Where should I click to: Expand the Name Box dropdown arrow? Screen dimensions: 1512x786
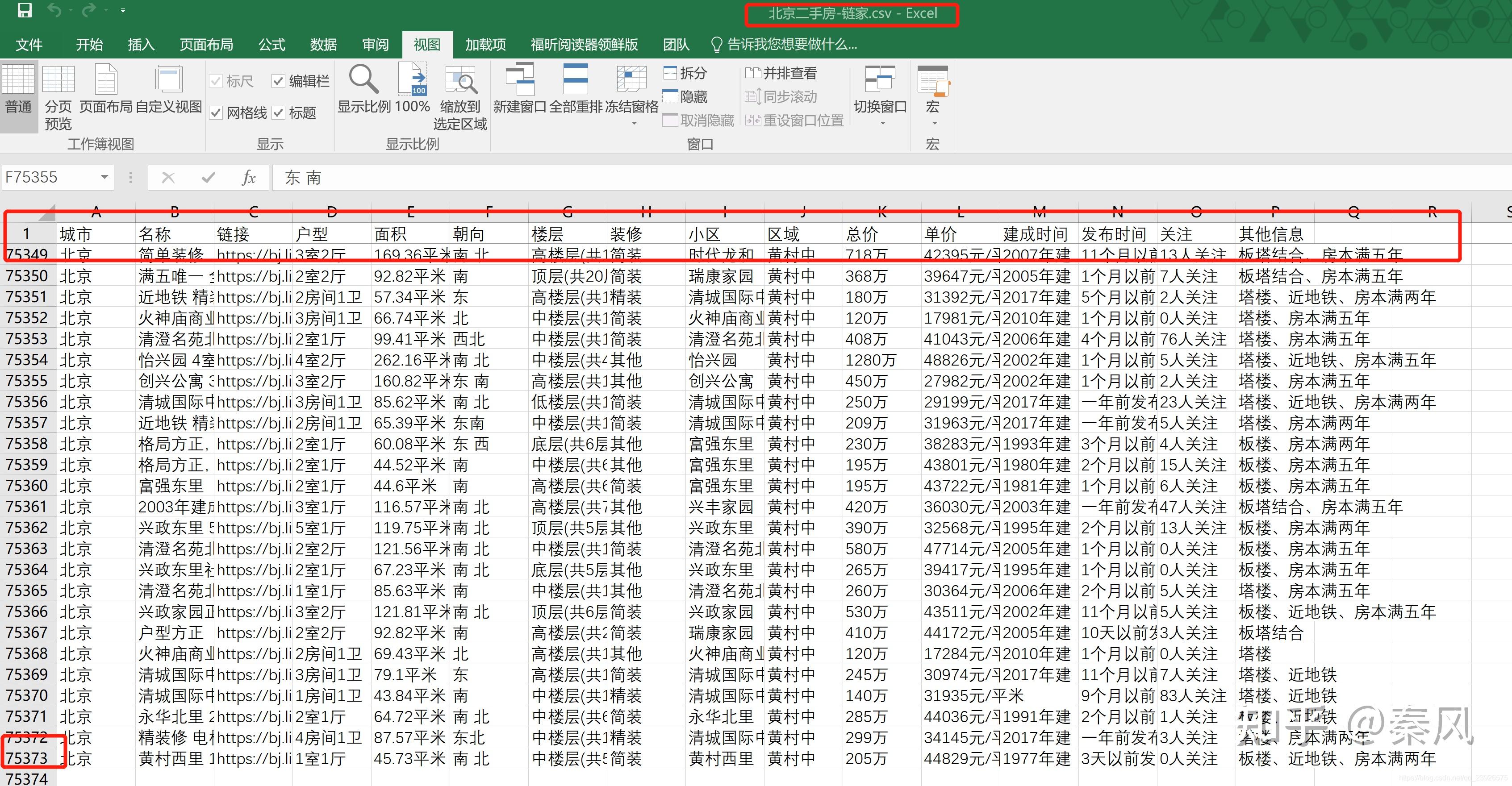(104, 177)
